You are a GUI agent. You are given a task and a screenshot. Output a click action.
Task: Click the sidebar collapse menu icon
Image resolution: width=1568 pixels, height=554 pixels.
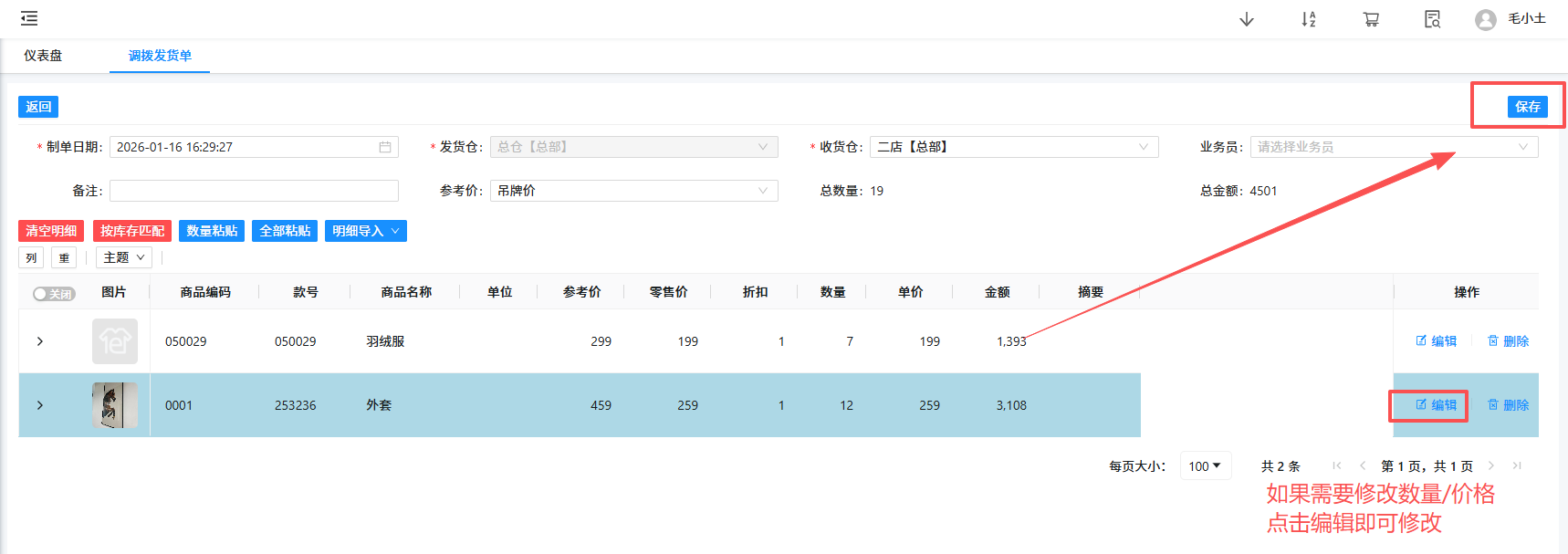29,18
